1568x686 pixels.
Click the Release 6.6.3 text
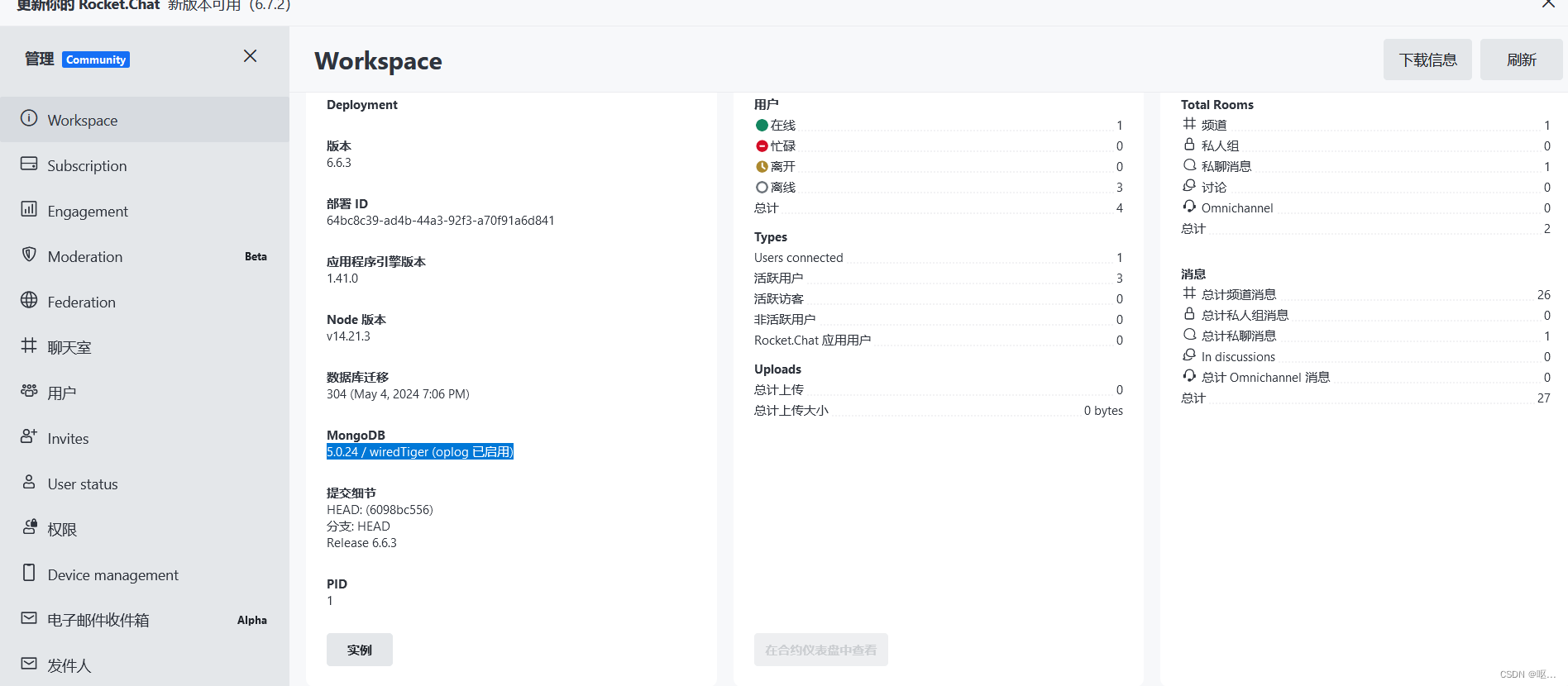[x=361, y=542]
